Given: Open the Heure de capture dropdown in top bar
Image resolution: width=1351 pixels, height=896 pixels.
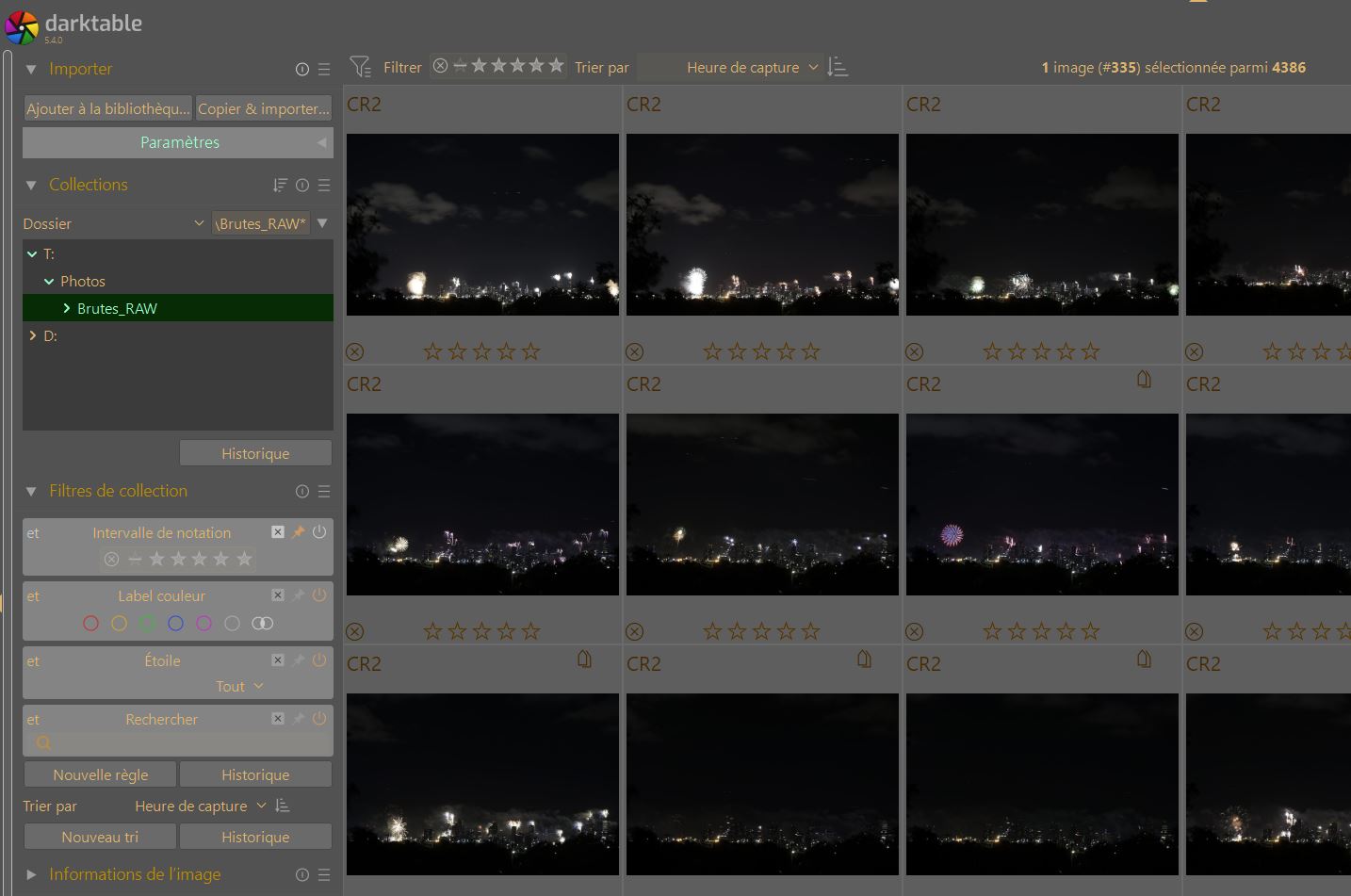Looking at the screenshot, I should pyautogui.click(x=751, y=68).
